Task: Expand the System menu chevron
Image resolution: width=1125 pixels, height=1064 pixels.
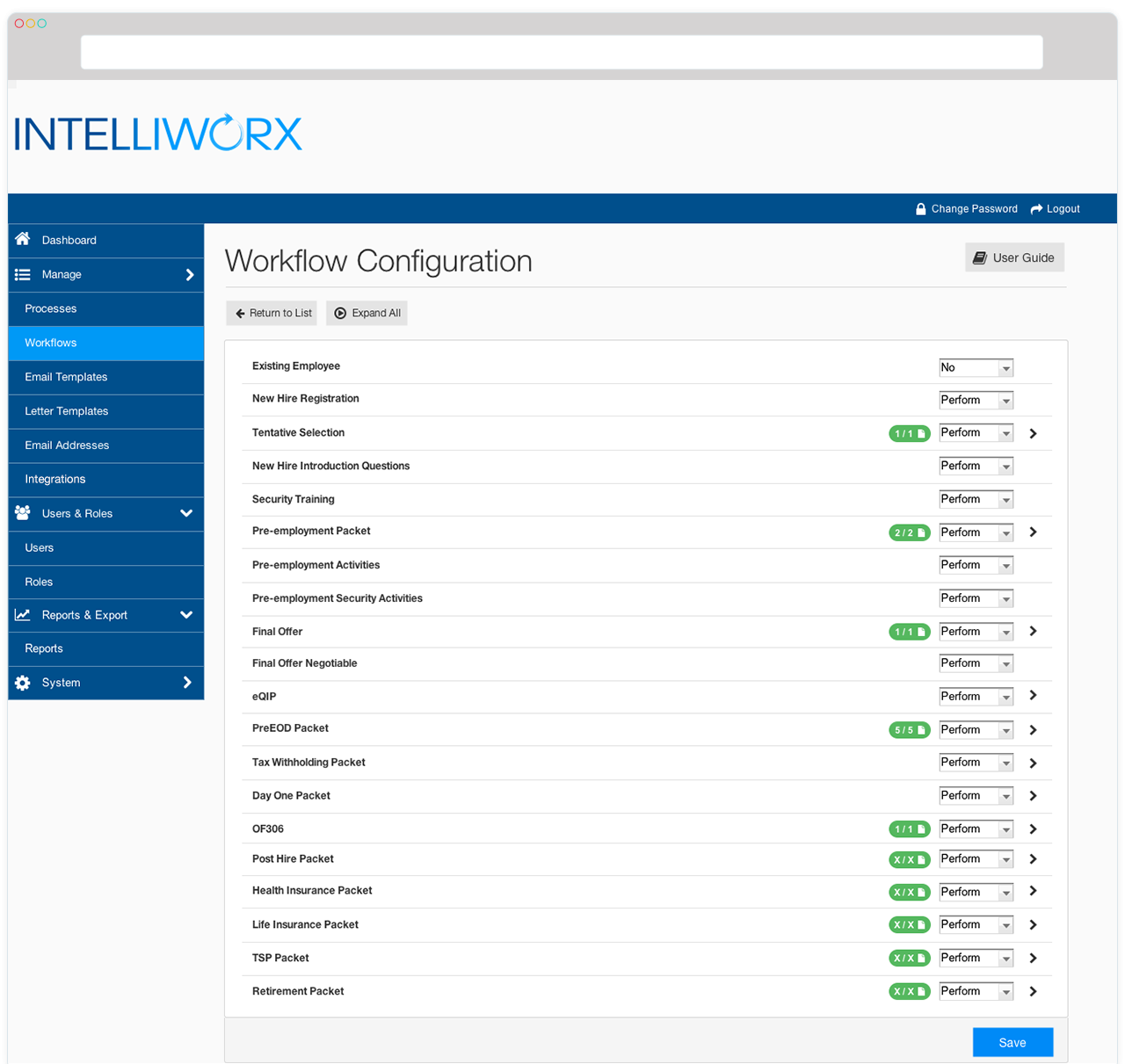Action: 187,683
